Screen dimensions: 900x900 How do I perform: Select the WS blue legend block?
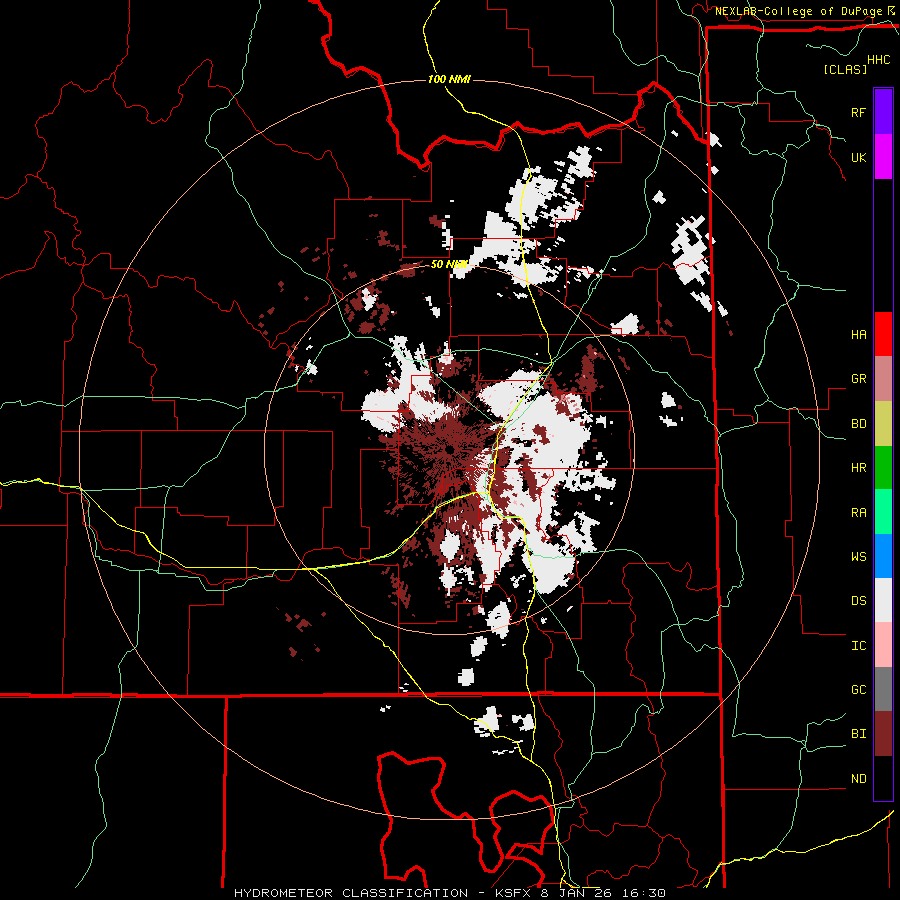pos(883,556)
